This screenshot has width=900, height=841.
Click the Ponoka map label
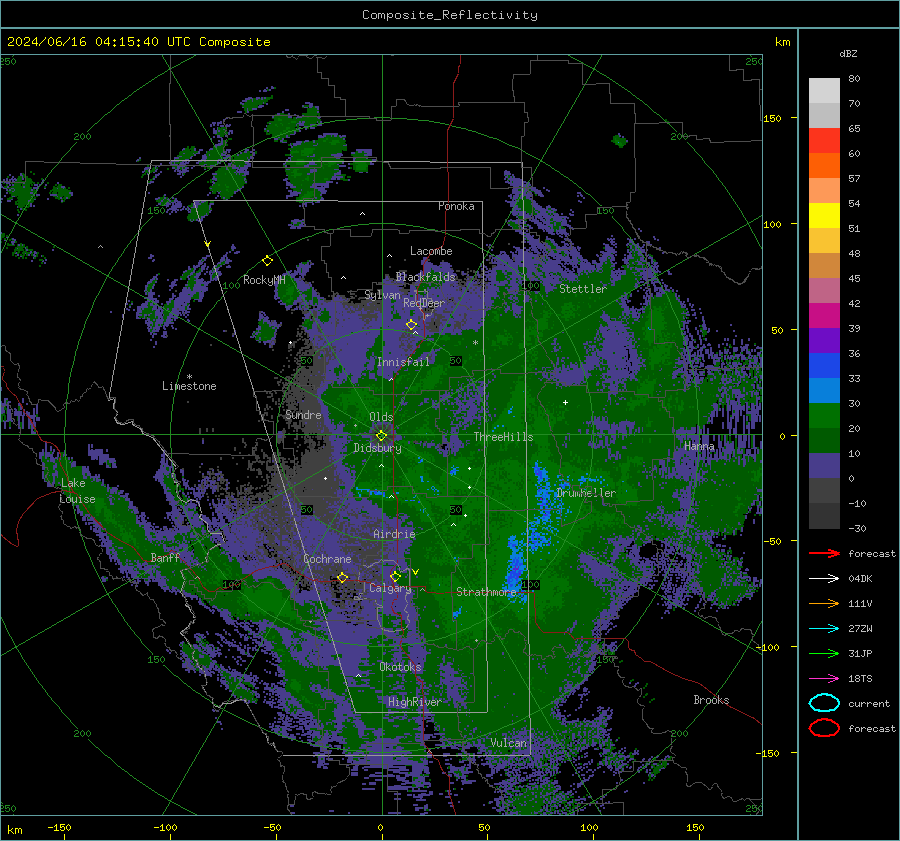pos(456,206)
